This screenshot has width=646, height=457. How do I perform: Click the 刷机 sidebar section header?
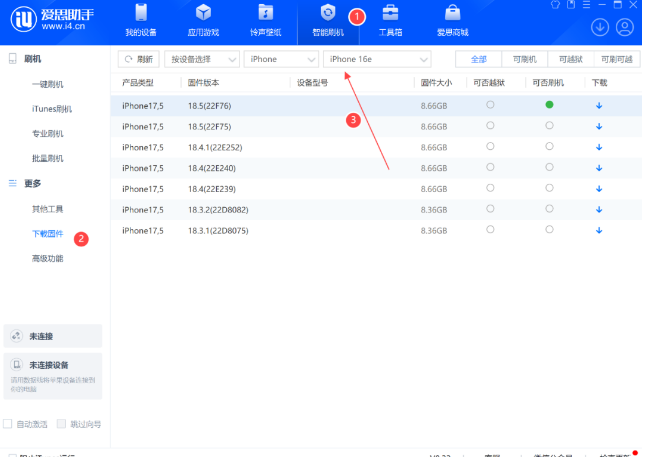(x=32, y=59)
